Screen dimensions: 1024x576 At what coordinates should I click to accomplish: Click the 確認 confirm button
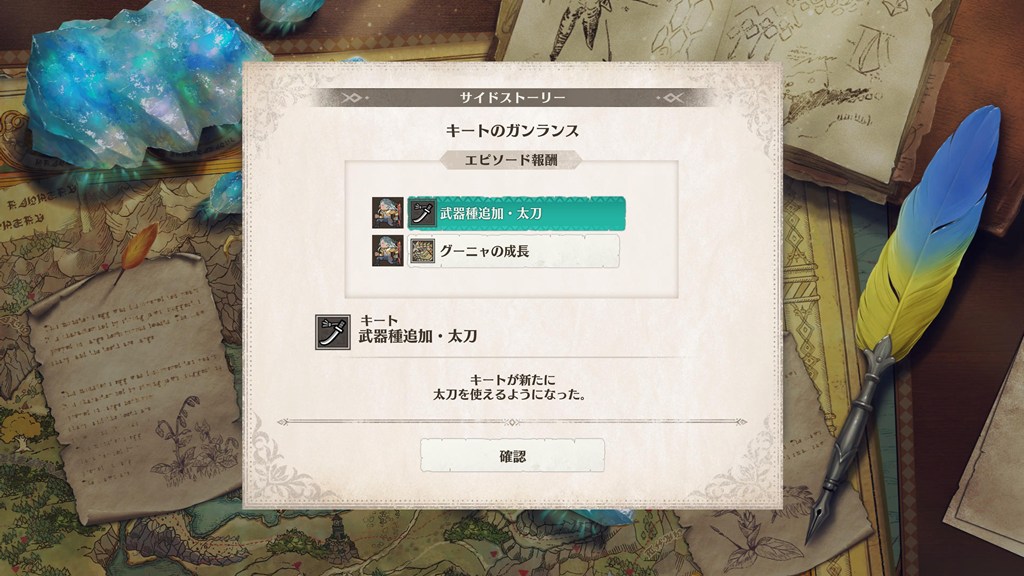(x=512, y=456)
